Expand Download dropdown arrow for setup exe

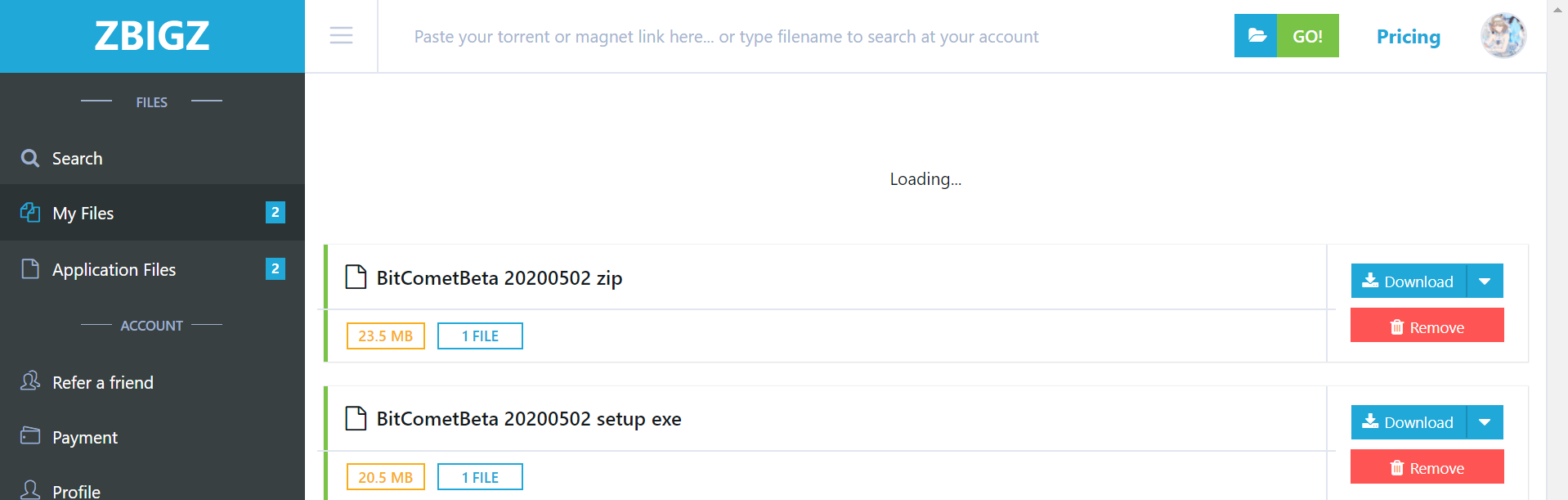(1485, 422)
